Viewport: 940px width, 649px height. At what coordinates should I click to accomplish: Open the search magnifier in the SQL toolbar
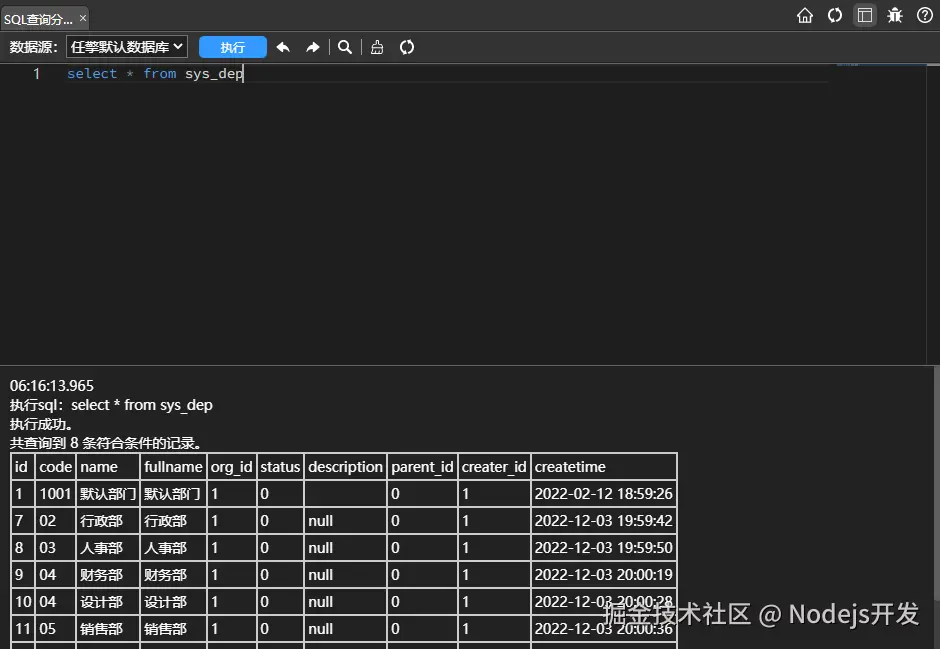point(345,46)
